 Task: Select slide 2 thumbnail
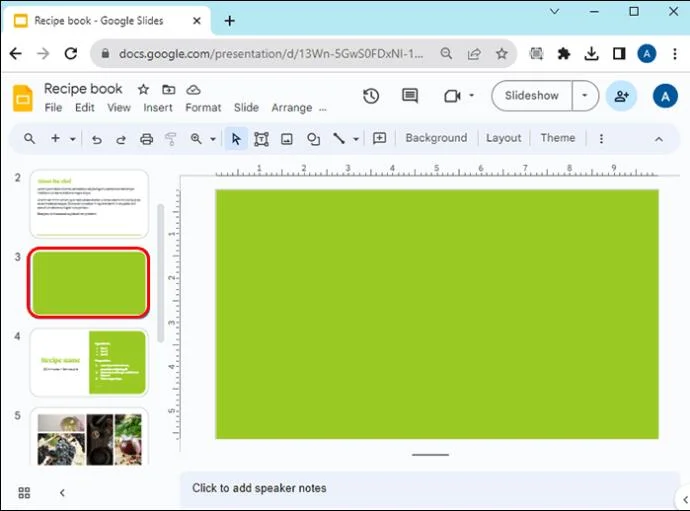coord(89,204)
